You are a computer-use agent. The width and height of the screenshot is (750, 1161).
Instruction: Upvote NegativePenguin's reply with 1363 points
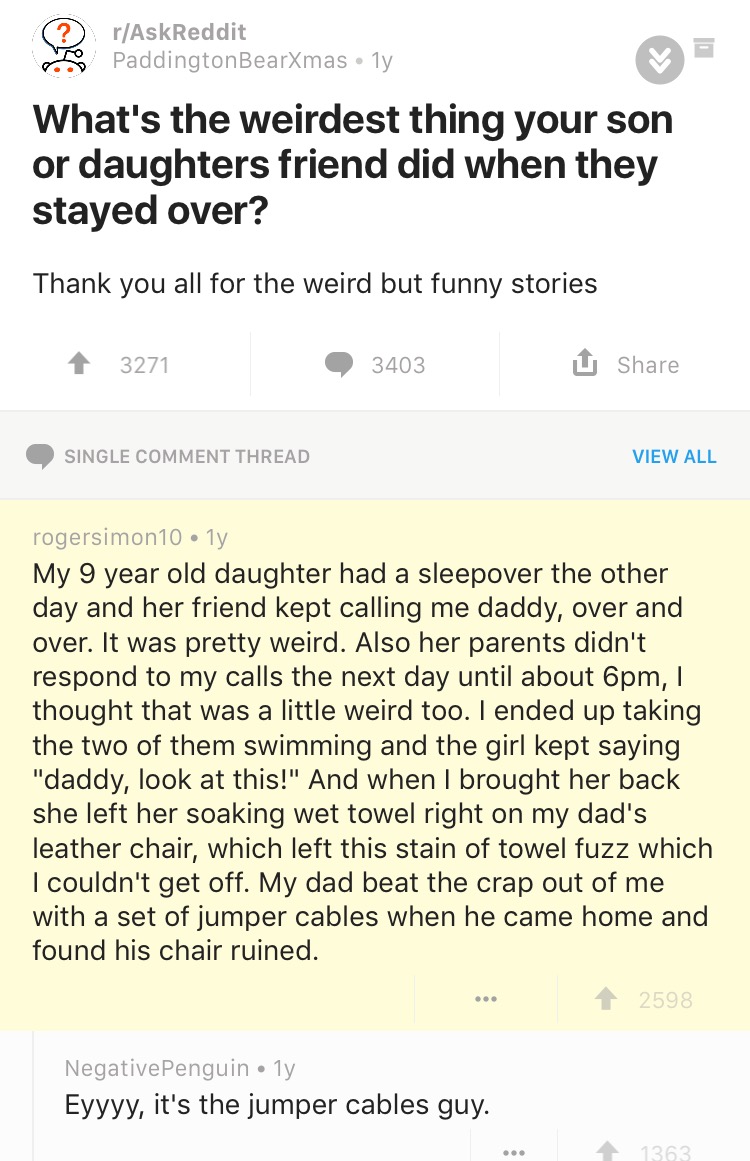tap(608, 1151)
